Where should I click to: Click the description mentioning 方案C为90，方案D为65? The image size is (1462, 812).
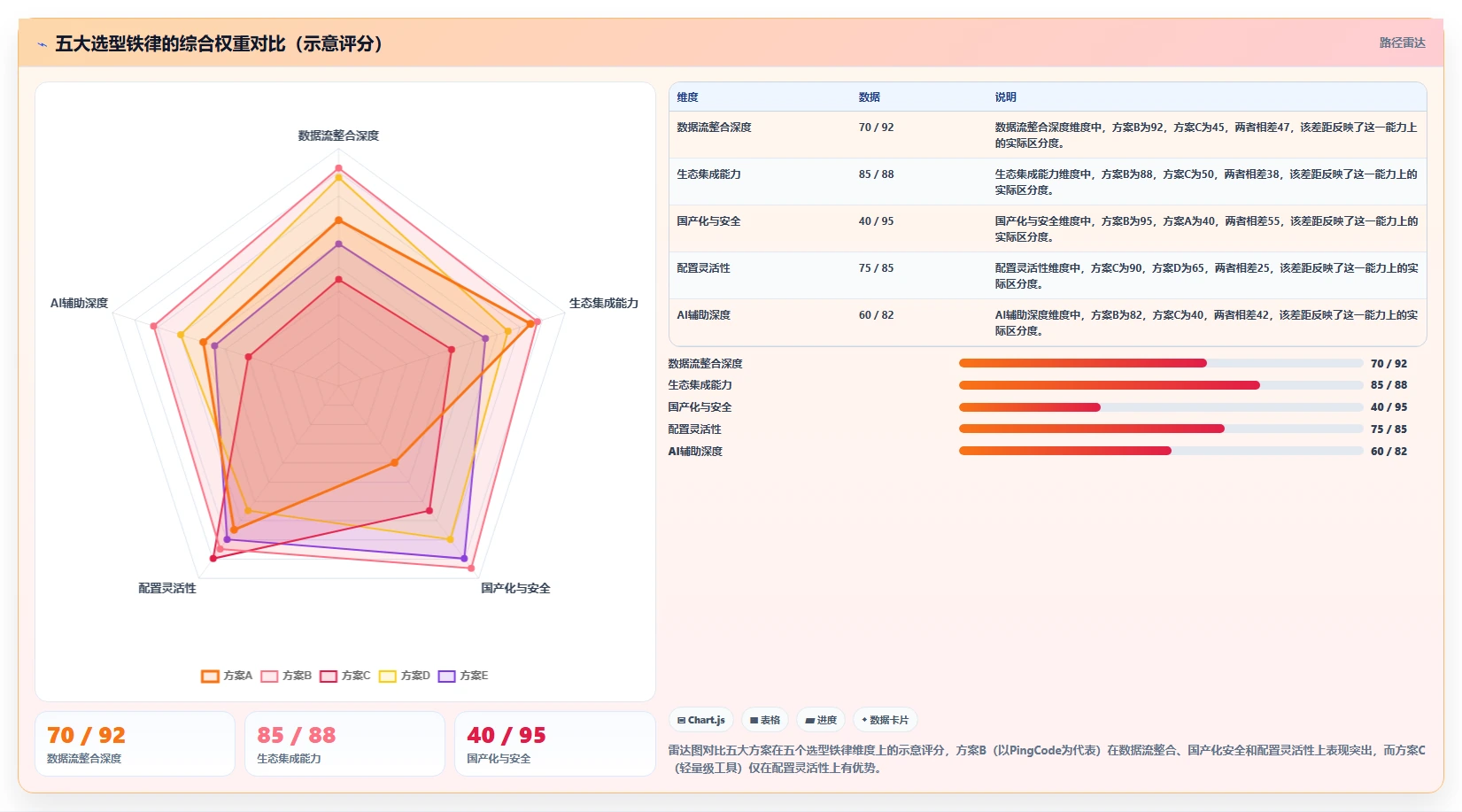[x=1206, y=275]
